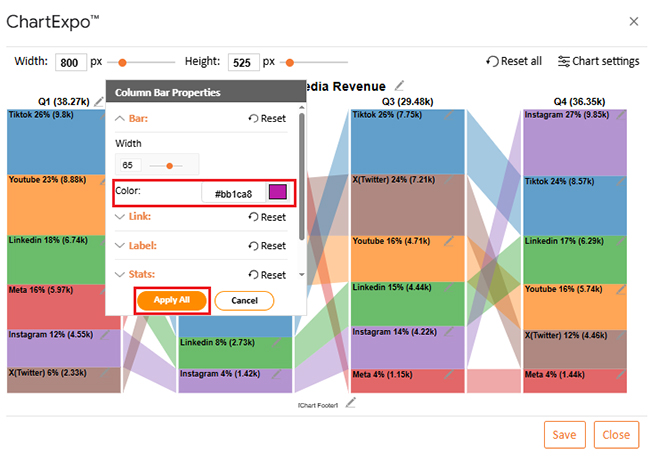Click the chart footer edit pencil
The width and height of the screenshot is (650, 461).
[x=350, y=403]
